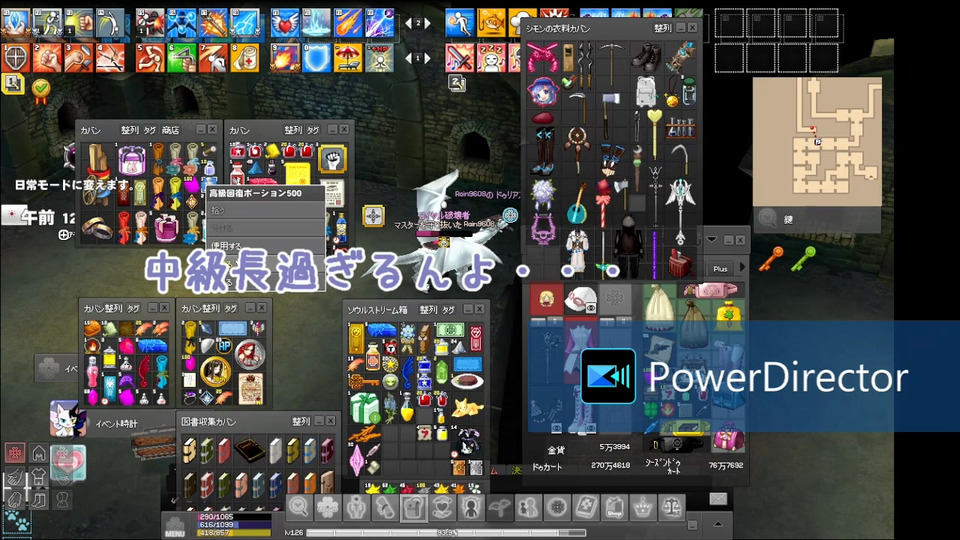Choose 使用する in the potion context menu
The image size is (960, 540).
coord(265,246)
